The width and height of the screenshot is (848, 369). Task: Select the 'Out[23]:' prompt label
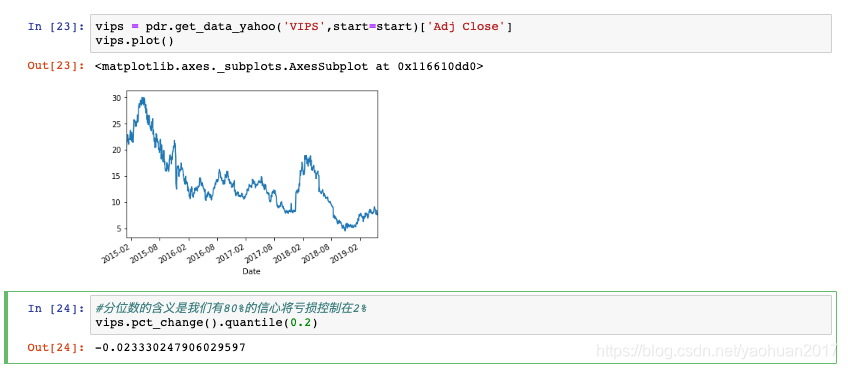pos(56,66)
